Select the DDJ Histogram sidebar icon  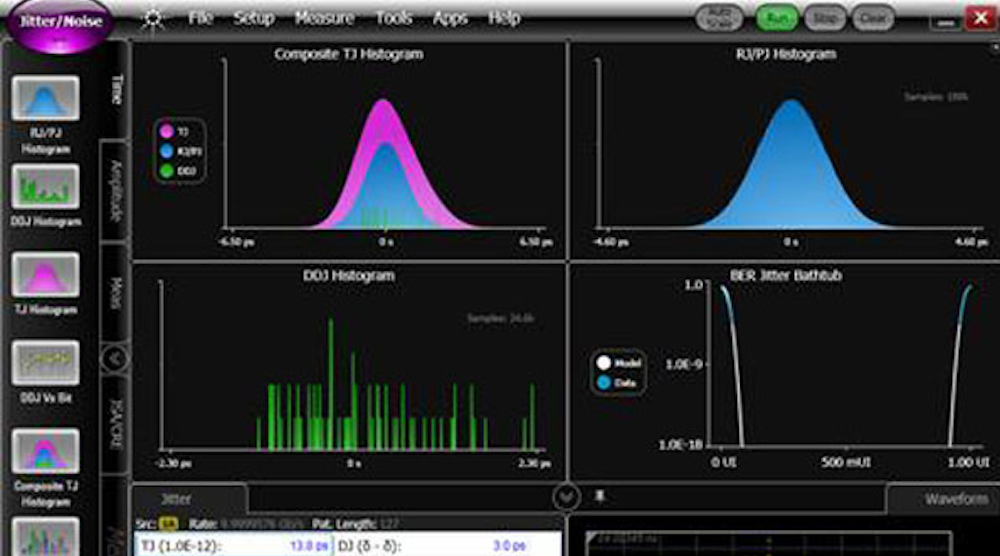coord(45,187)
